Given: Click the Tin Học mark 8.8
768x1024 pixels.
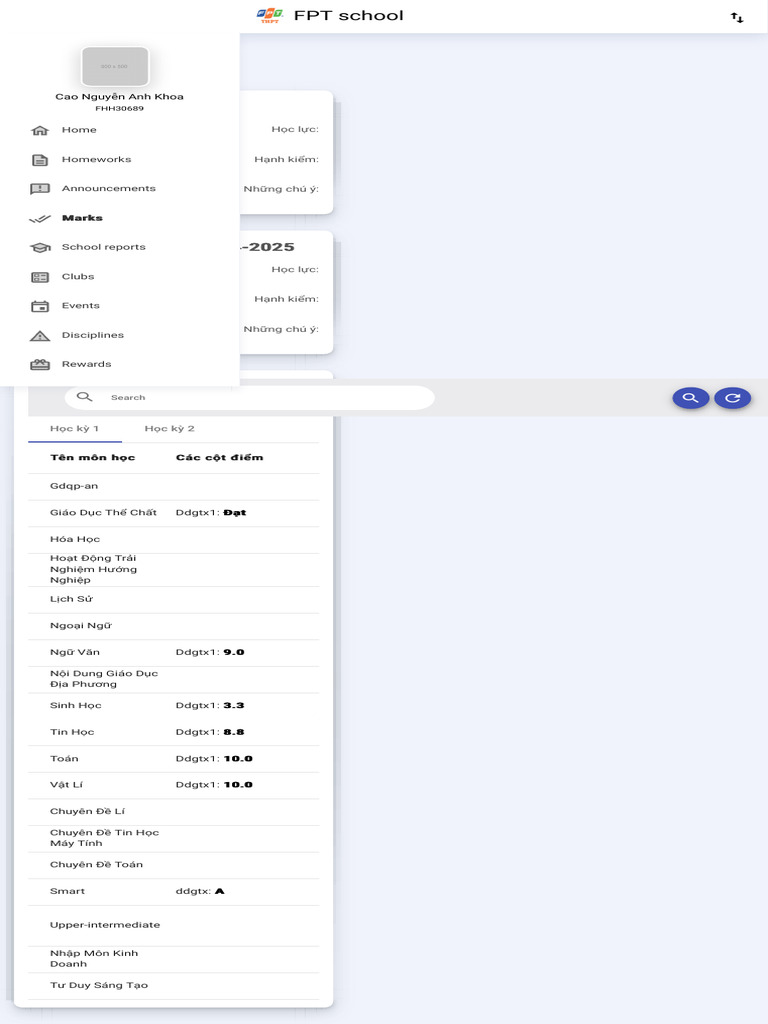Looking at the screenshot, I should 234,732.
